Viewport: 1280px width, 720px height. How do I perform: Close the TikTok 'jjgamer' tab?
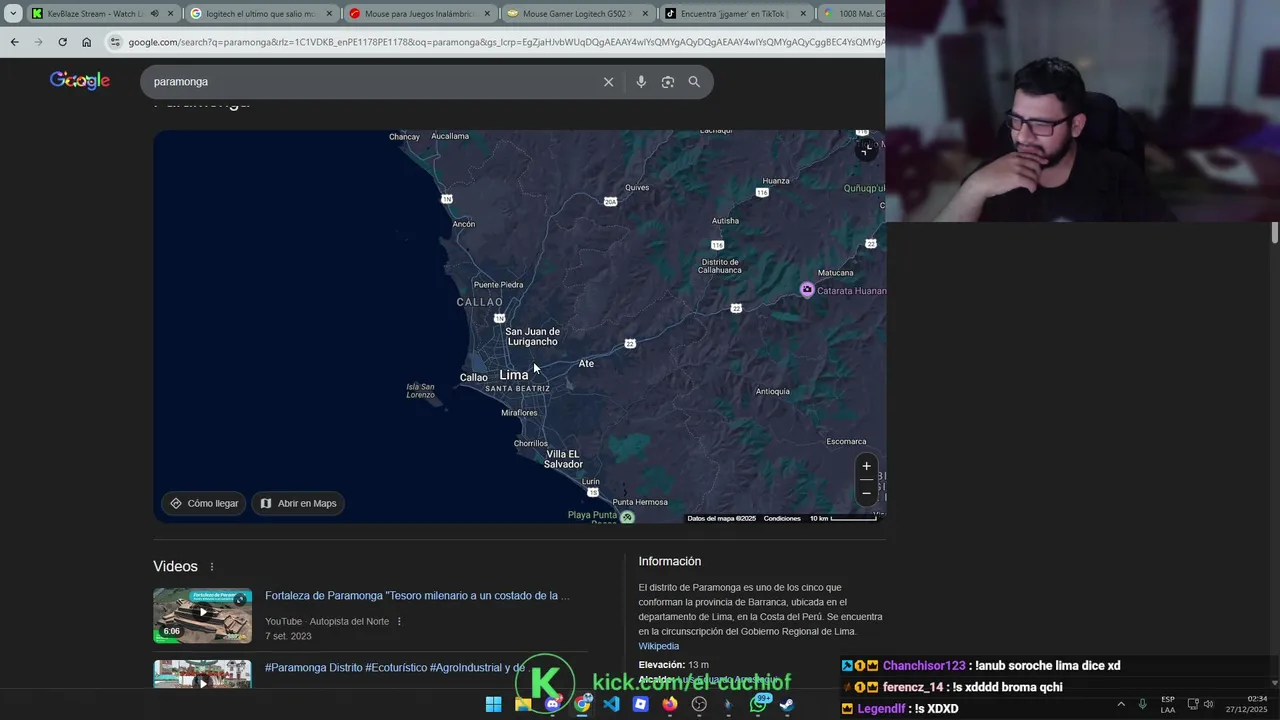803,14
